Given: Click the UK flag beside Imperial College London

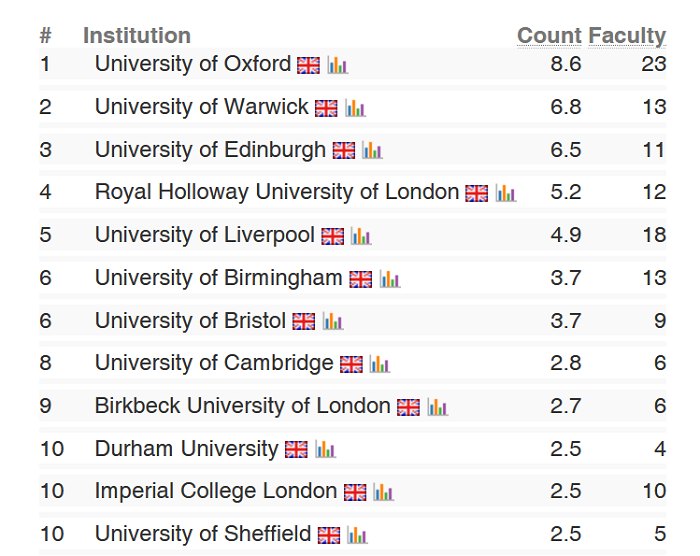Looking at the screenshot, I should (x=355, y=493).
